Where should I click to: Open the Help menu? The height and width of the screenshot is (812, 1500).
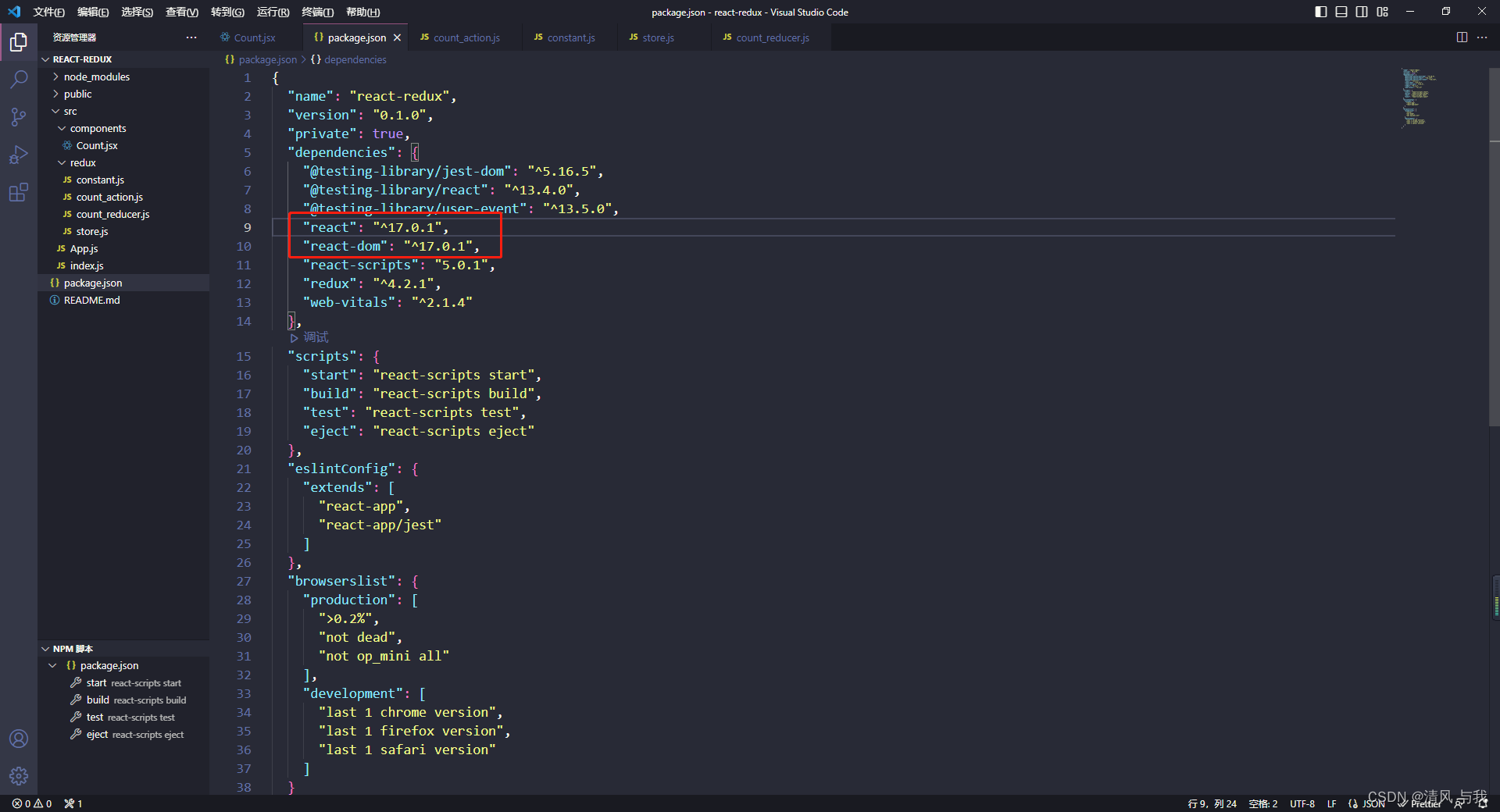pyautogui.click(x=362, y=12)
